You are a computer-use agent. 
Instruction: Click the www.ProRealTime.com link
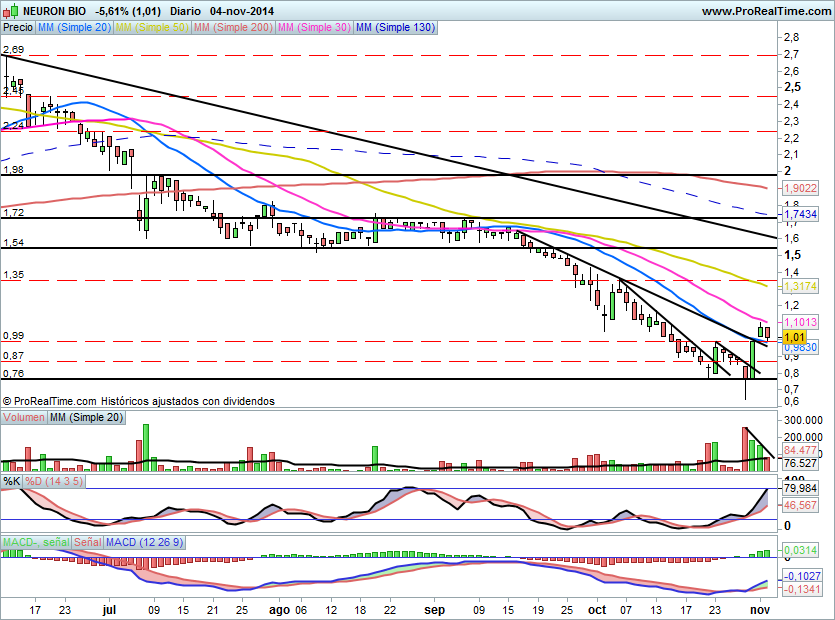tap(766, 11)
